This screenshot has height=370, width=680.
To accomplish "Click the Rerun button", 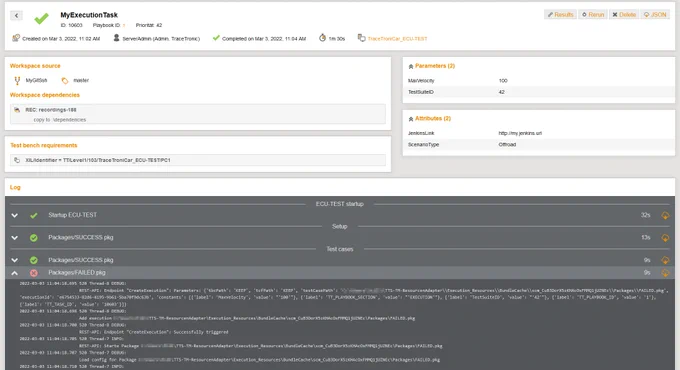I will pyautogui.click(x=593, y=15).
